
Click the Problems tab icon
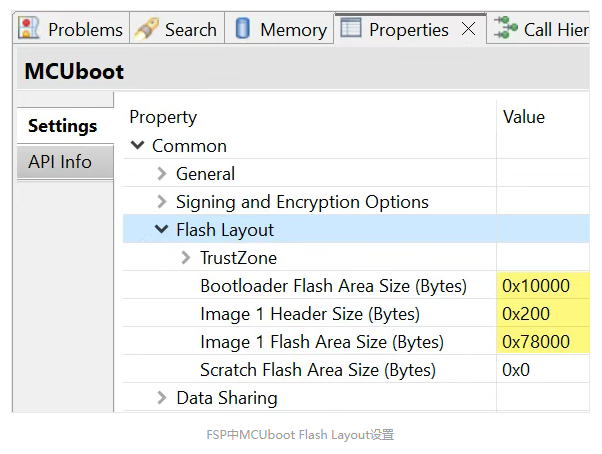click(x=30, y=28)
